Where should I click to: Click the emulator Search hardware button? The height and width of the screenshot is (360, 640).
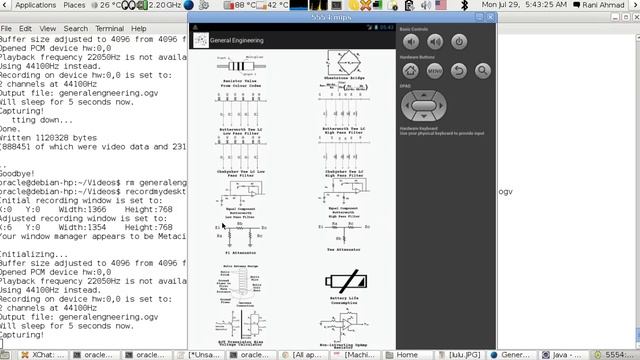[483, 71]
